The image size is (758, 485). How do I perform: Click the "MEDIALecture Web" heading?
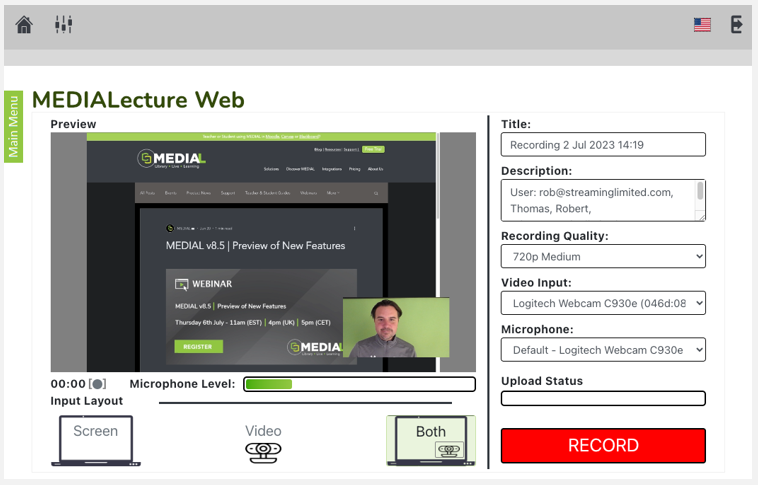(x=138, y=100)
